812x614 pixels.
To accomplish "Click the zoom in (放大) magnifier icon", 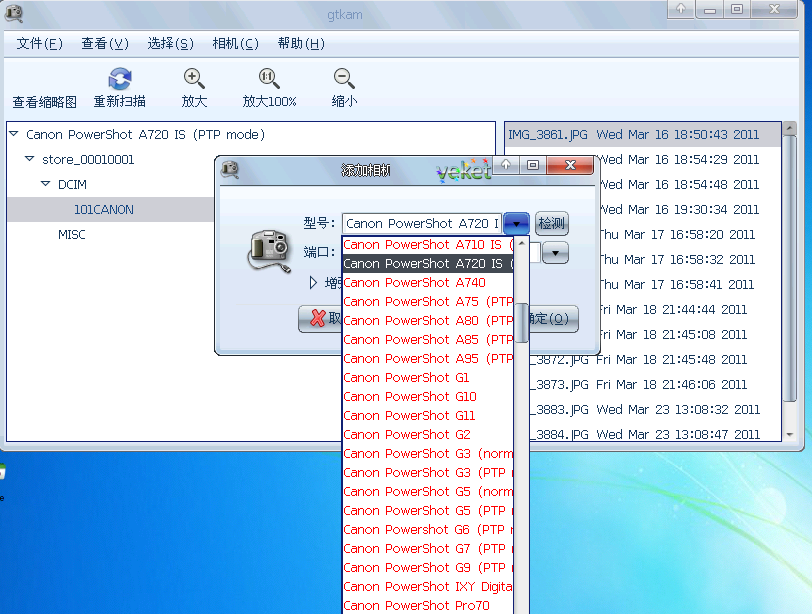I will coord(194,79).
